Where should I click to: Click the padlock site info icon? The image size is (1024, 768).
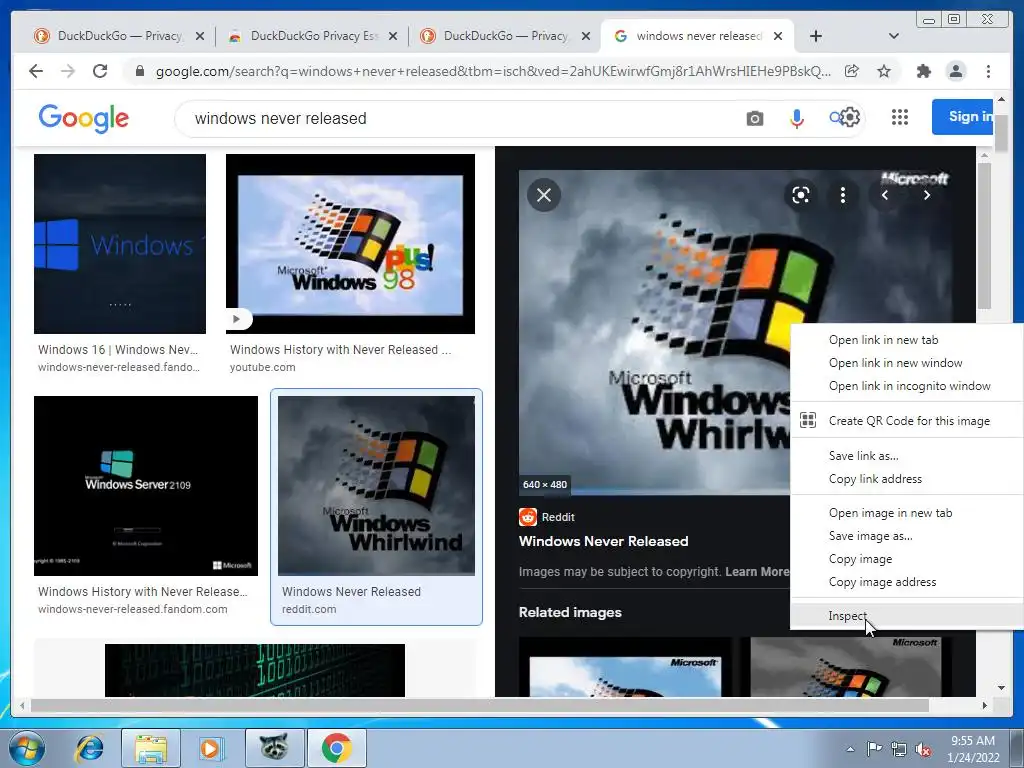(x=140, y=71)
